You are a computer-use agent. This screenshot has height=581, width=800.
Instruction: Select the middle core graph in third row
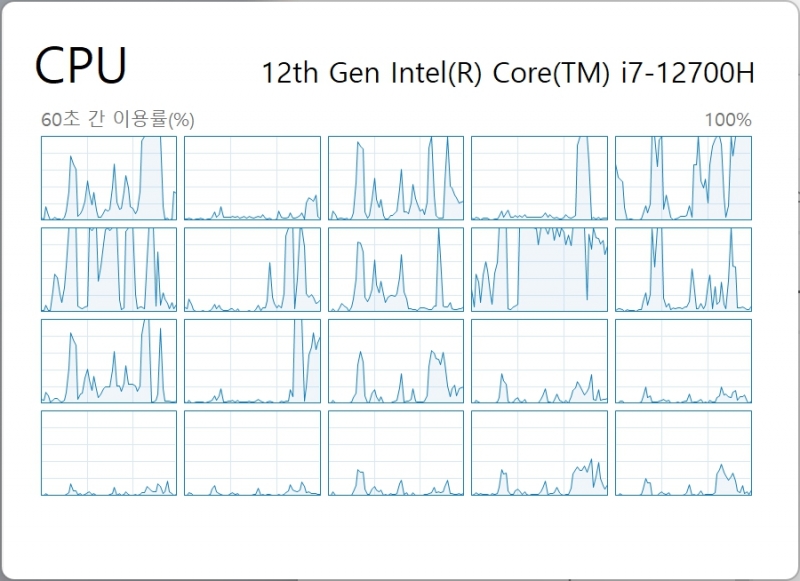click(x=396, y=361)
